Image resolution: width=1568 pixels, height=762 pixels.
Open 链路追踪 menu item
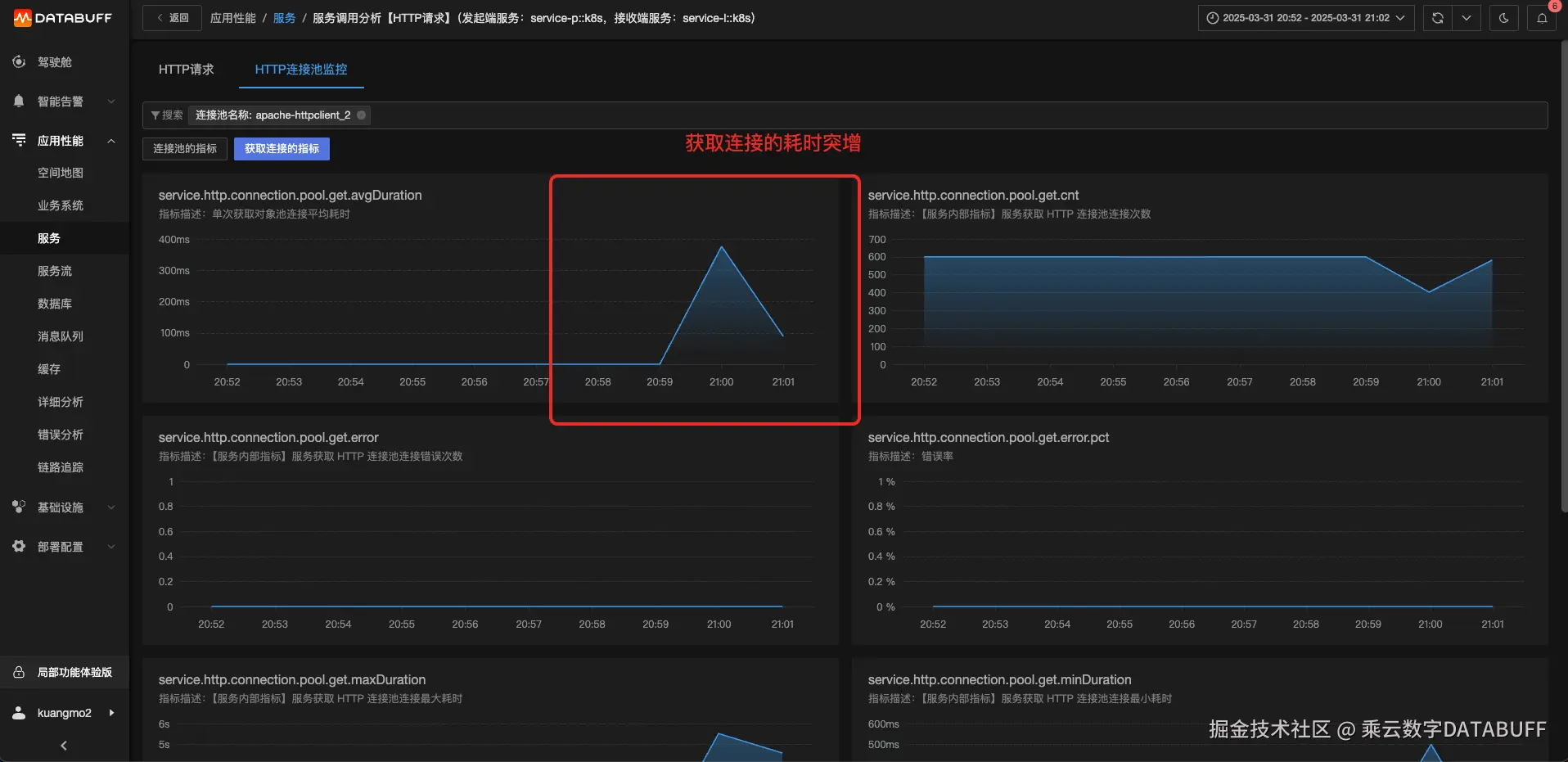click(x=61, y=467)
